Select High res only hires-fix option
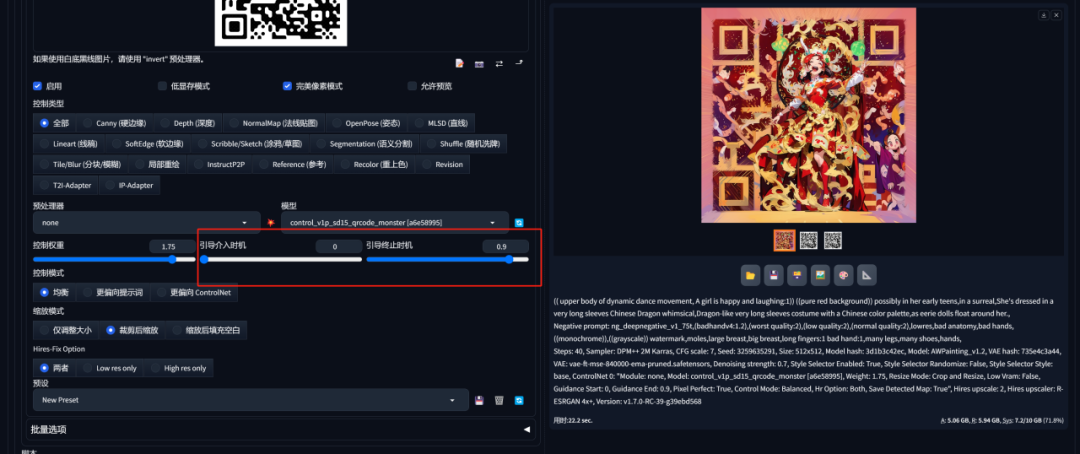 click(x=178, y=368)
